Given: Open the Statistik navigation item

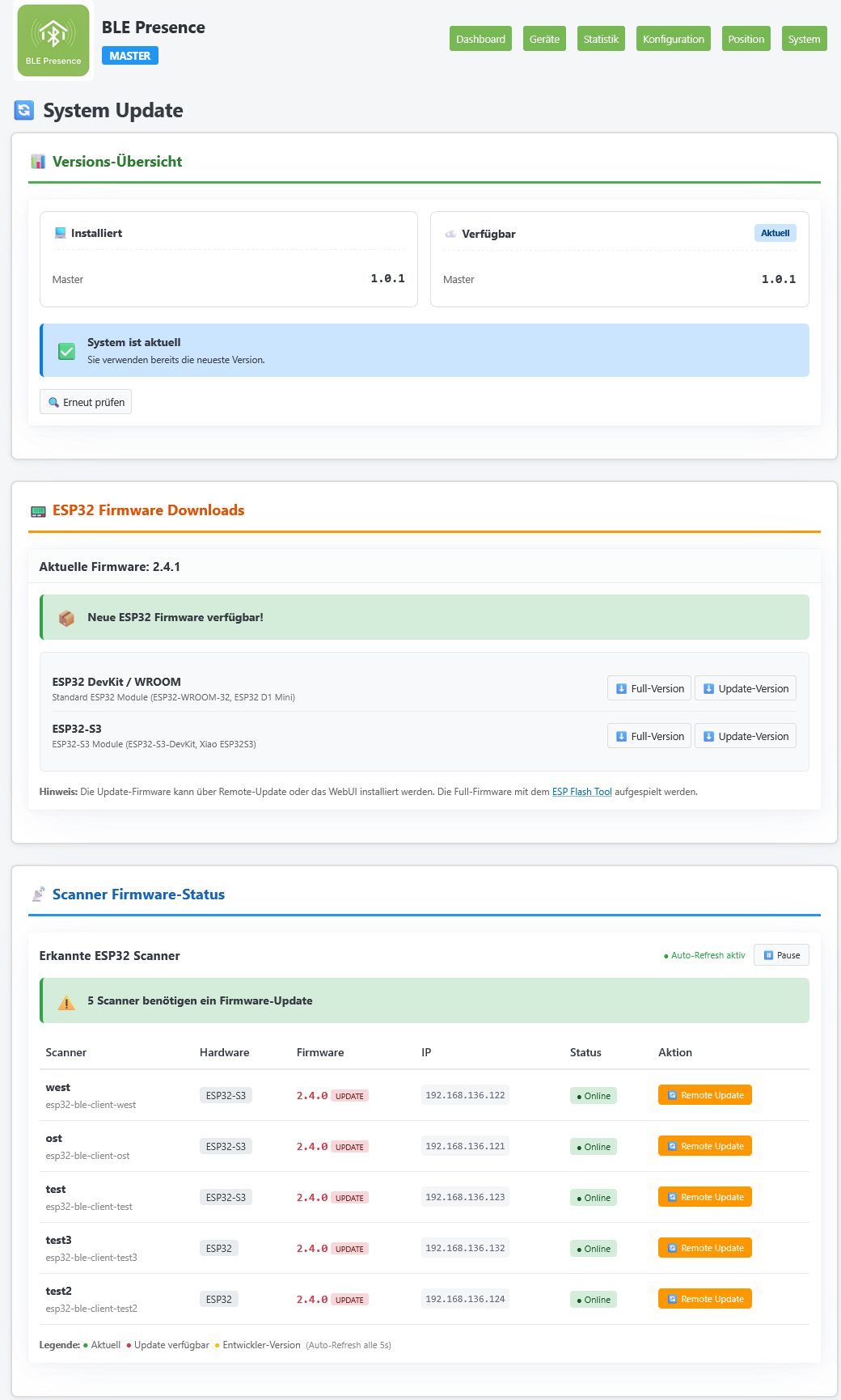Looking at the screenshot, I should tap(601, 39).
